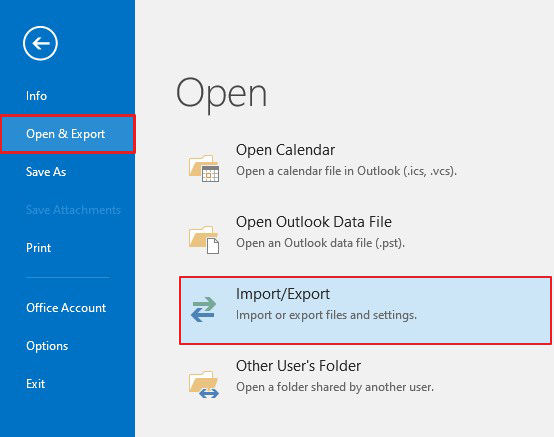This screenshot has width=554, height=437.
Task: Choose Save As in the sidebar
Action: click(x=46, y=172)
